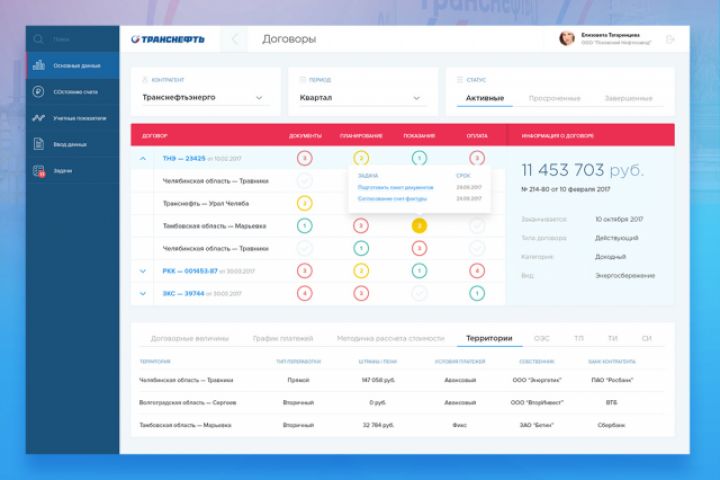Open Основные данные via its chart icon
This screenshot has height=480, width=720.
[39, 65]
